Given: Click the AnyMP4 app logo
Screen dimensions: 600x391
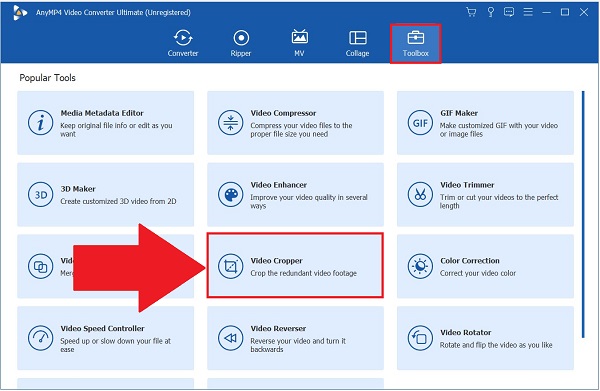Looking at the screenshot, I should (x=20, y=13).
